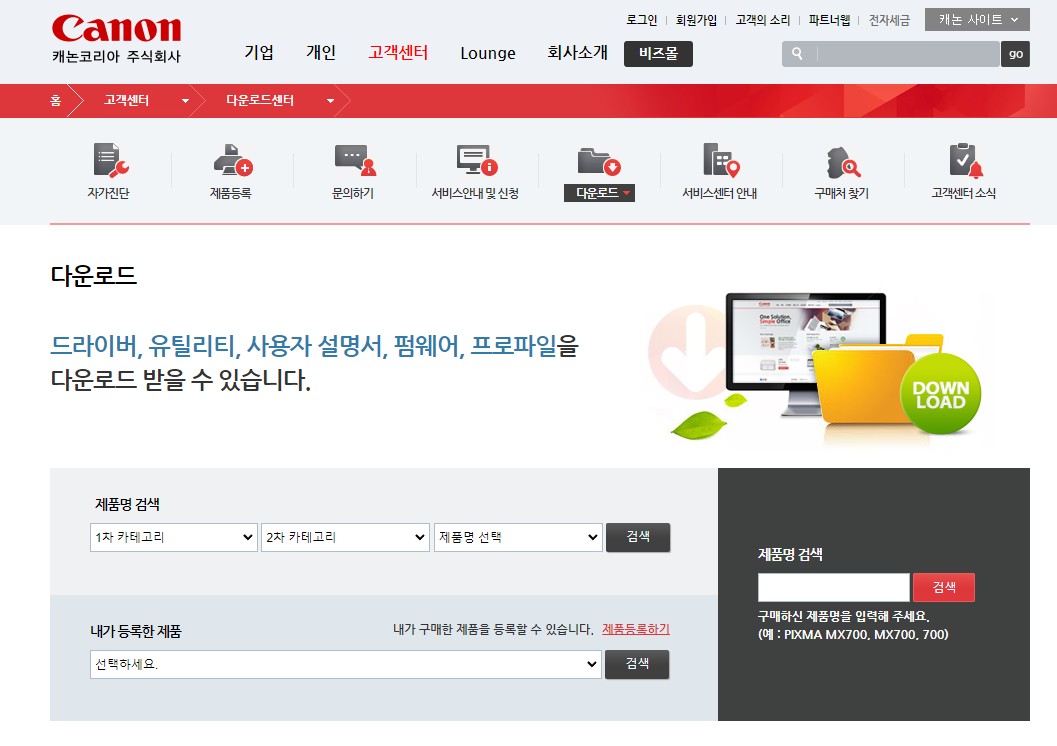
Task: Click the 홈 breadcrumb link
Action: pos(55,101)
